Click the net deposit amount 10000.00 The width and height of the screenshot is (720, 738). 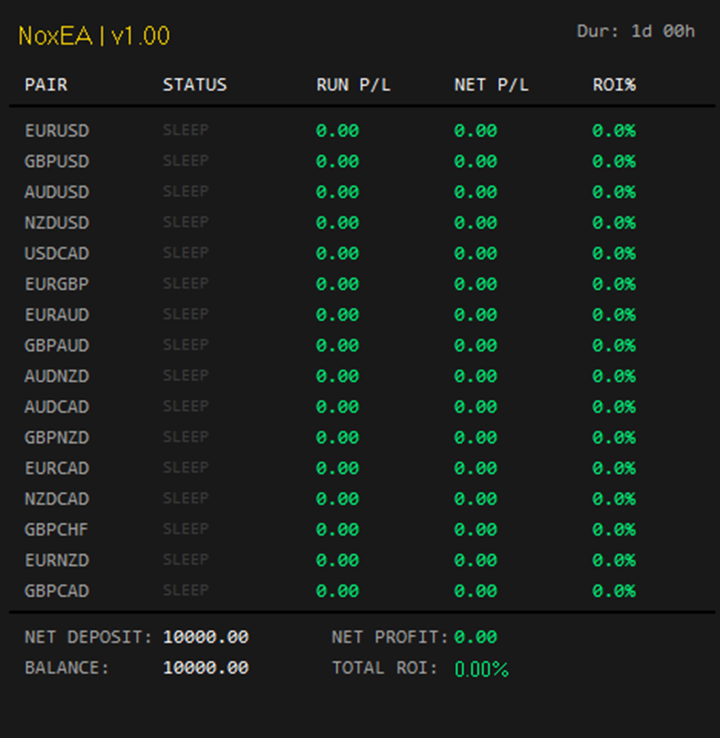[x=205, y=637]
